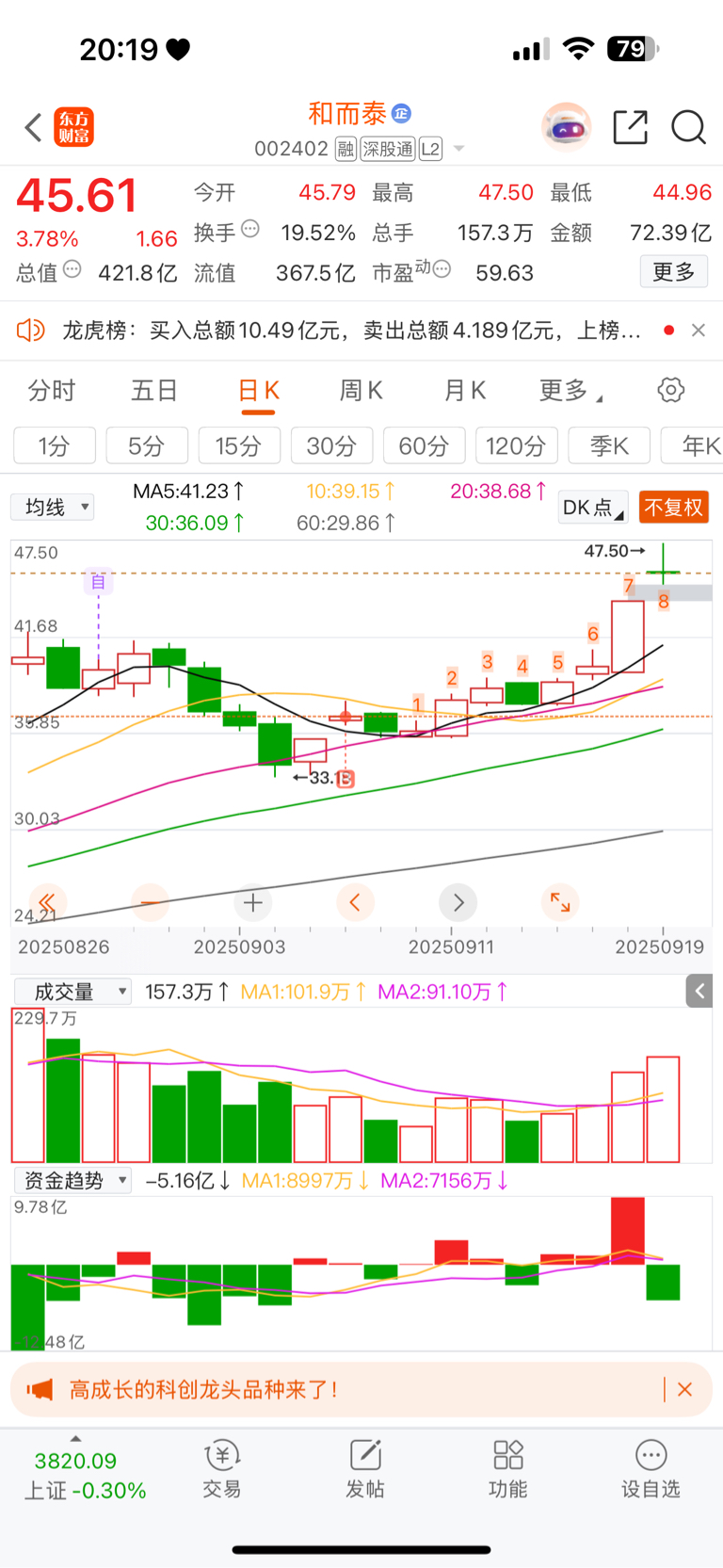The image size is (723, 1568).
Task: Switch to the 月K tab
Action: [464, 390]
